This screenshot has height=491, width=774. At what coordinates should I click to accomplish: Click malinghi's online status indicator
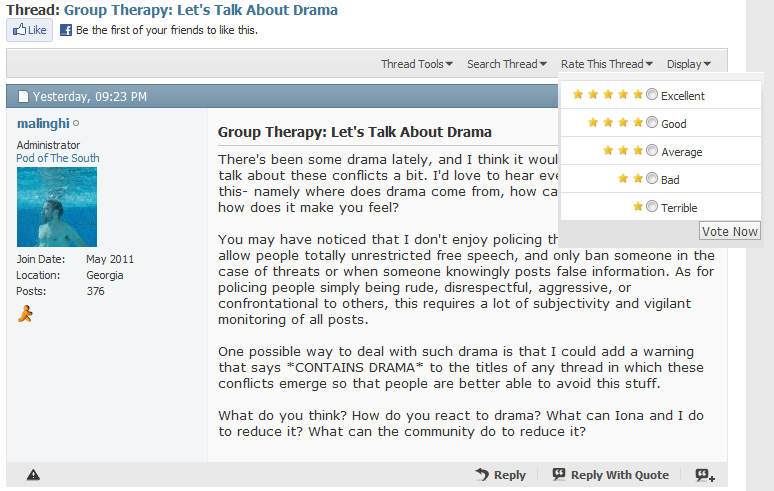[76, 124]
